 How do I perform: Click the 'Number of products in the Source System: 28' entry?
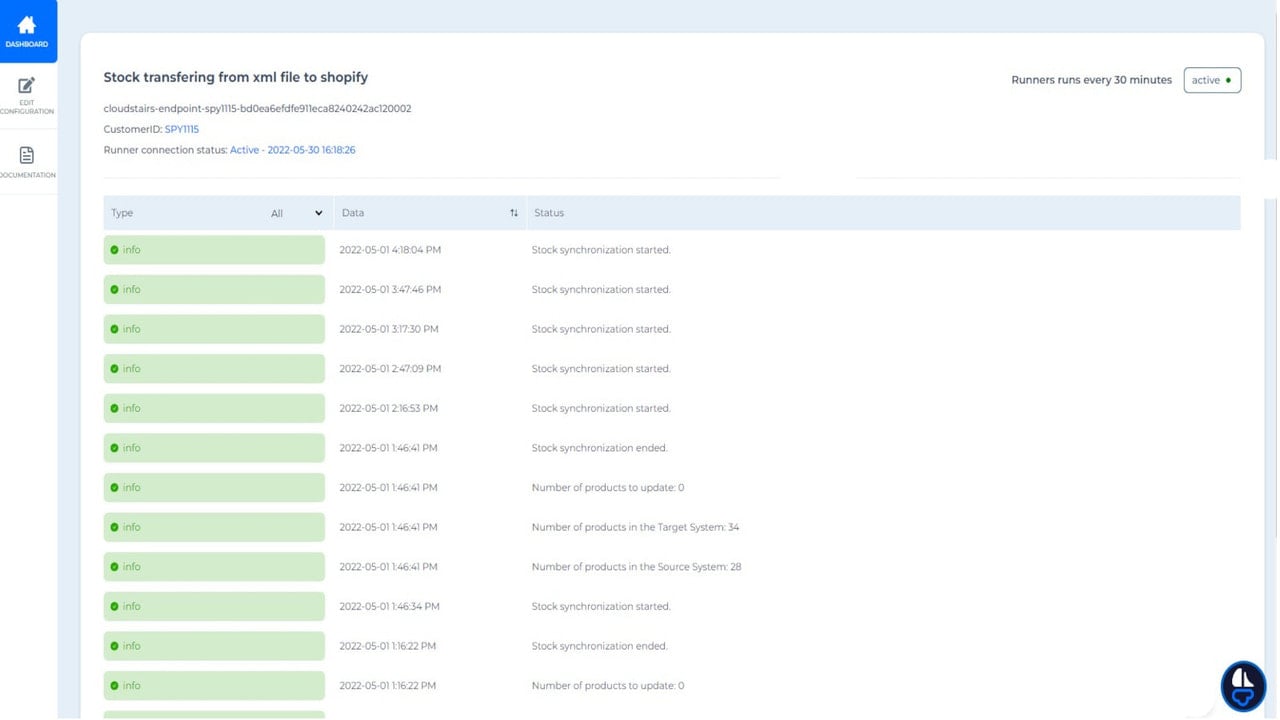pos(636,567)
